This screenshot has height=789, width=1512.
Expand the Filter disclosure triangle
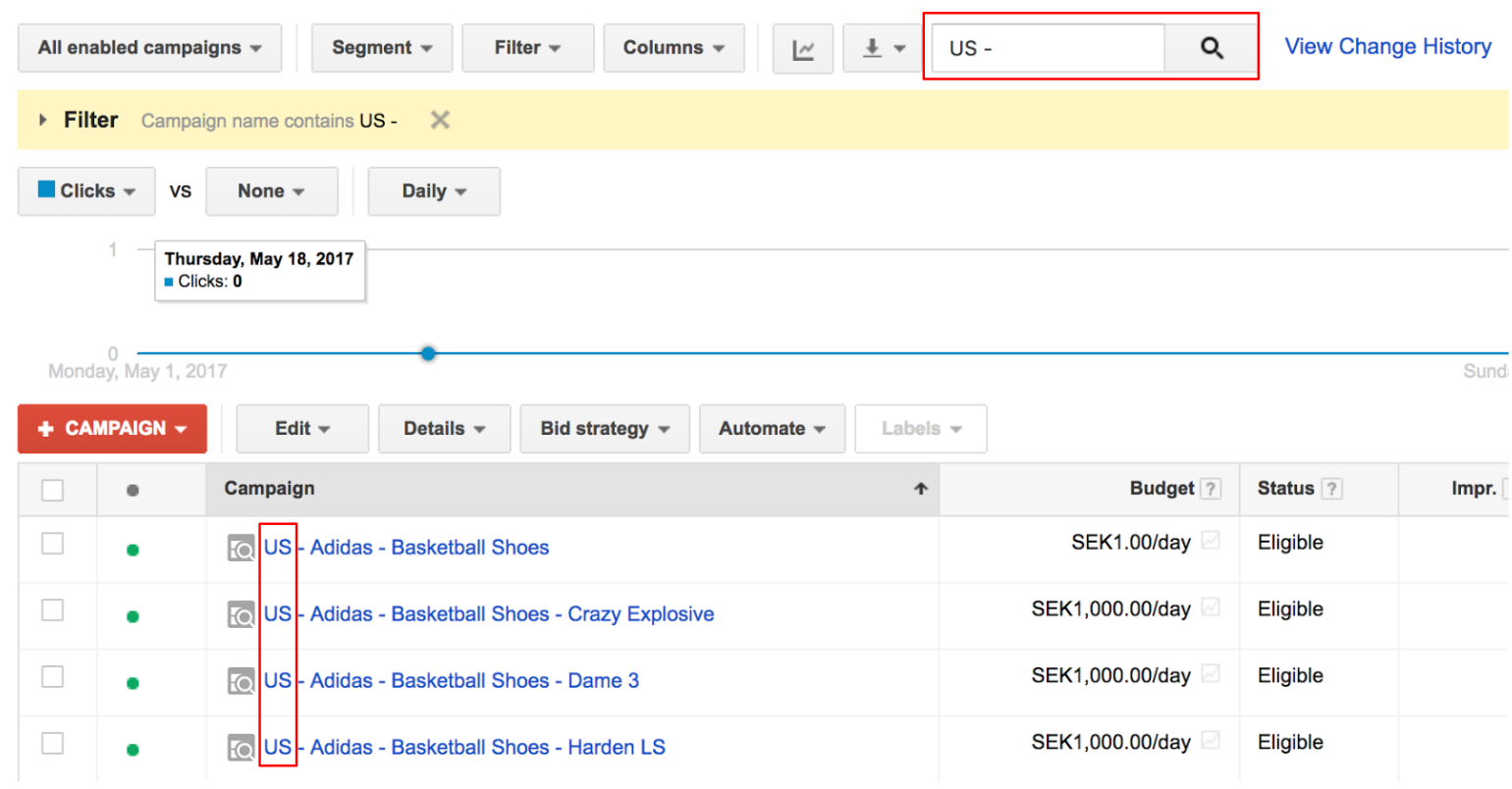pyautogui.click(x=41, y=119)
